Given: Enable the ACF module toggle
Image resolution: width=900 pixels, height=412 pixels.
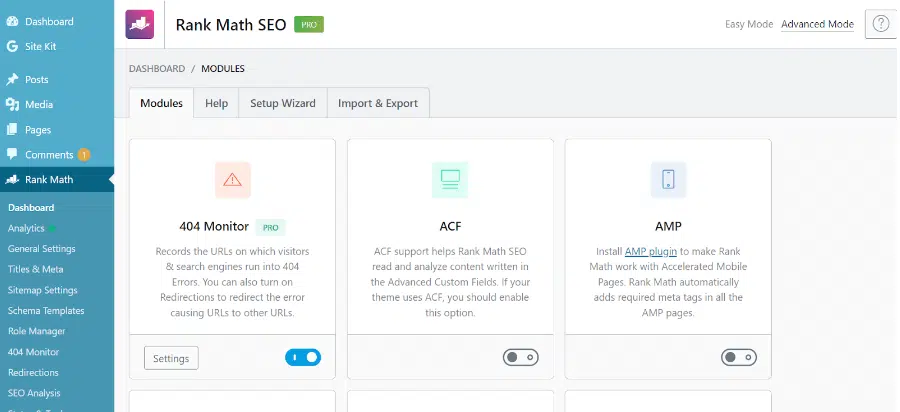Looking at the screenshot, I should coord(521,358).
